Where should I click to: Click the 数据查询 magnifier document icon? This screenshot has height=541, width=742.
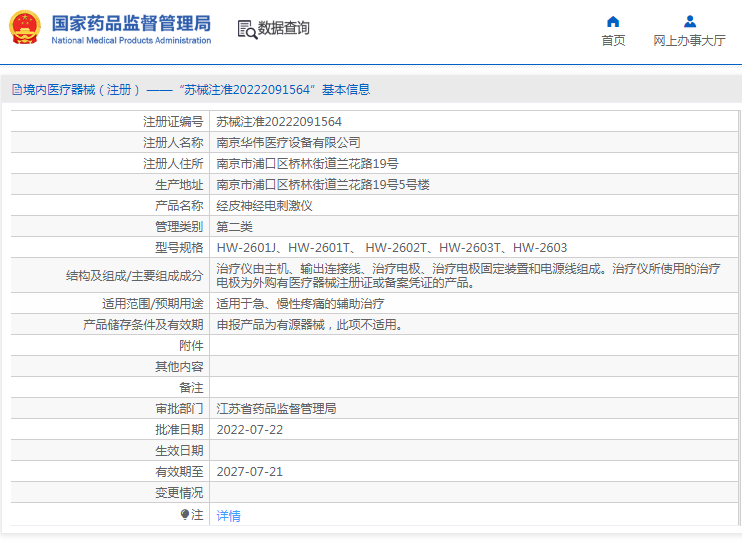click(x=246, y=29)
